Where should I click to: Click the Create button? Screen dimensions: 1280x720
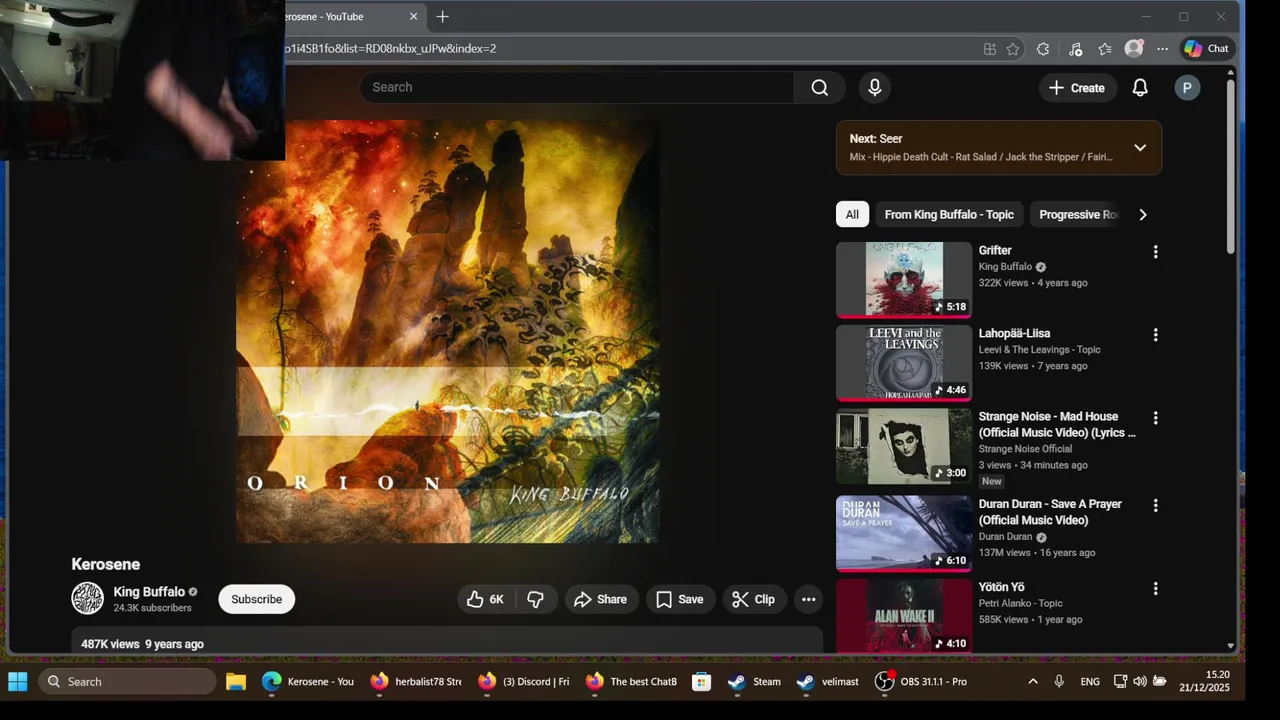(1077, 88)
